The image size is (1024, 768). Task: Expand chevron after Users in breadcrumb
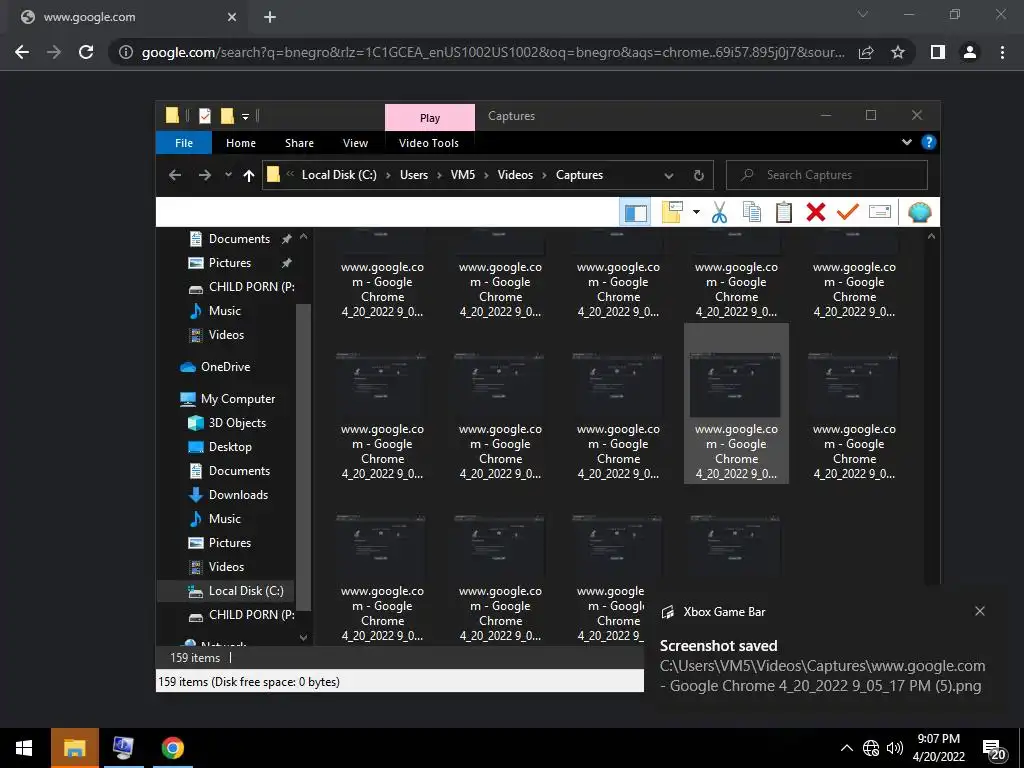click(x=439, y=176)
